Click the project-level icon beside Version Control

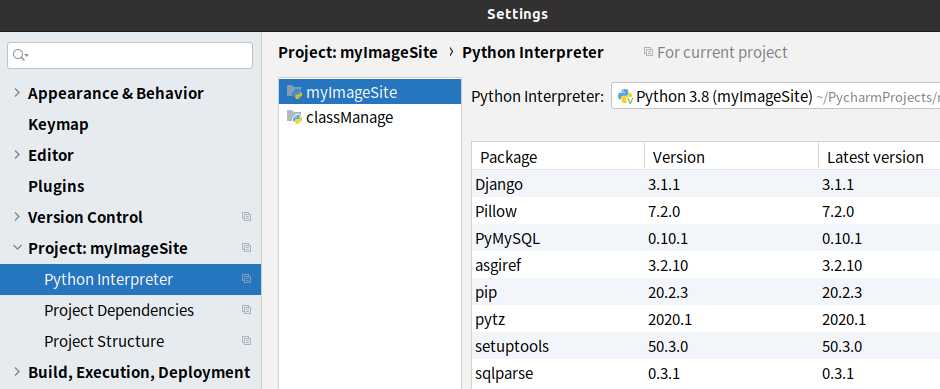pyautogui.click(x=246, y=216)
